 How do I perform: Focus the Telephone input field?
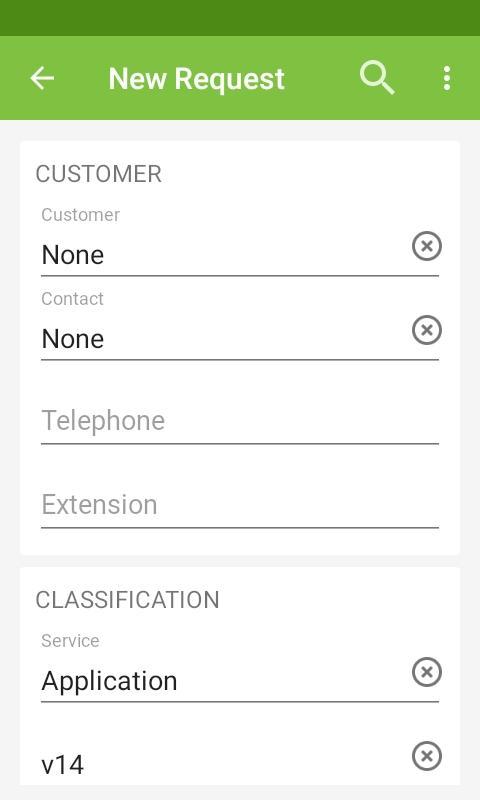coord(240,421)
